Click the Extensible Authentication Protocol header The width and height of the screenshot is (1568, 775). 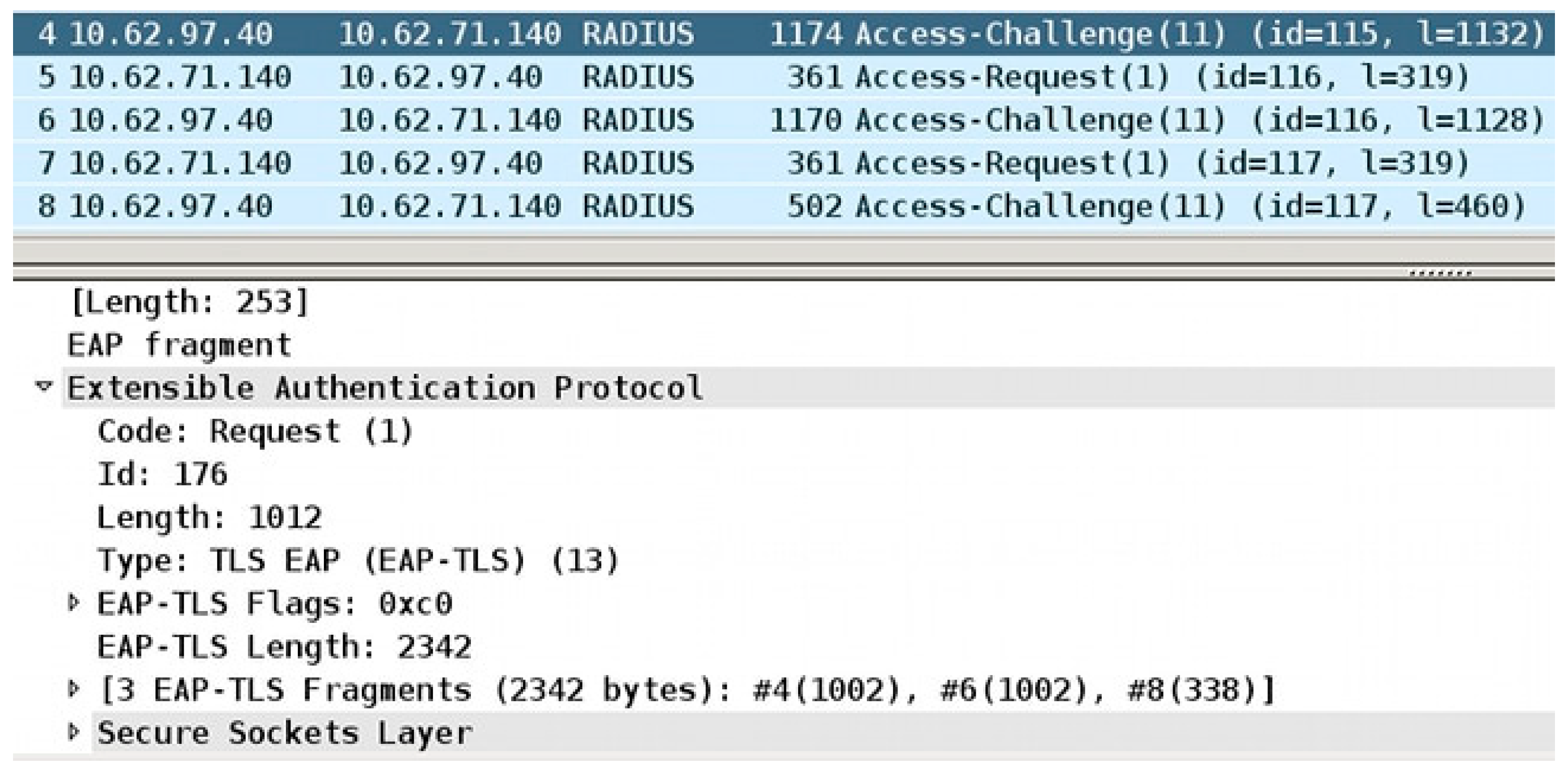tap(385, 389)
